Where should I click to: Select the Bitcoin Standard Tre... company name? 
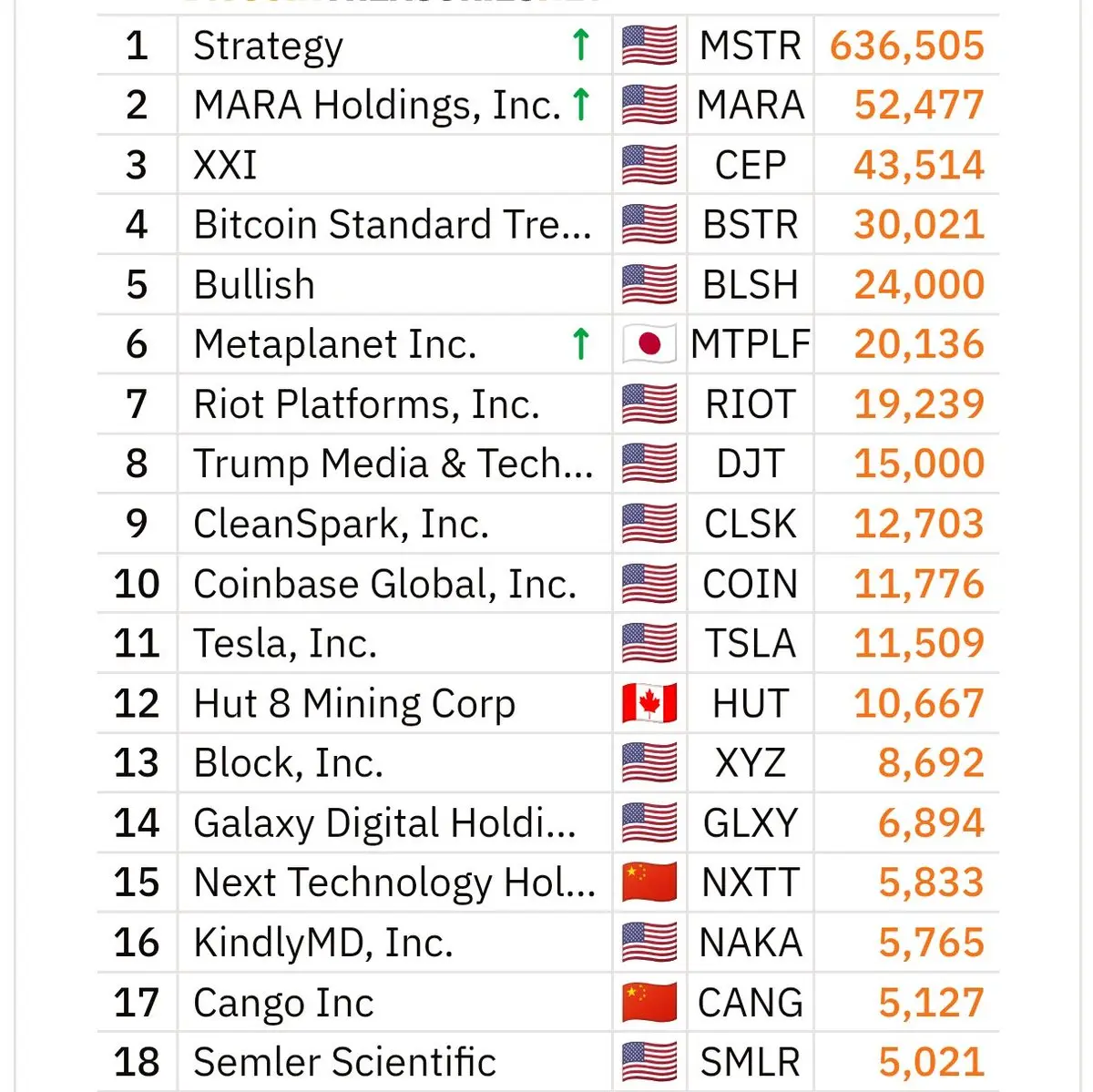pyautogui.click(x=393, y=224)
